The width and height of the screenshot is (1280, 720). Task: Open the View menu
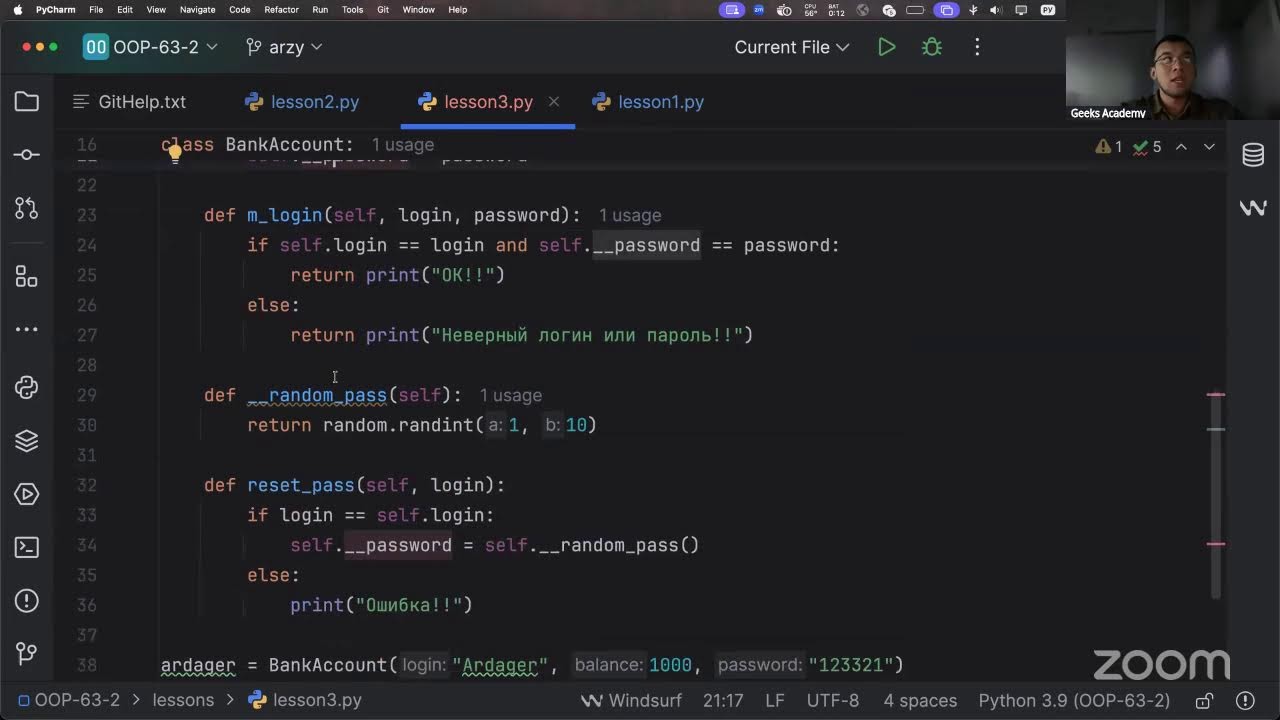(x=156, y=10)
